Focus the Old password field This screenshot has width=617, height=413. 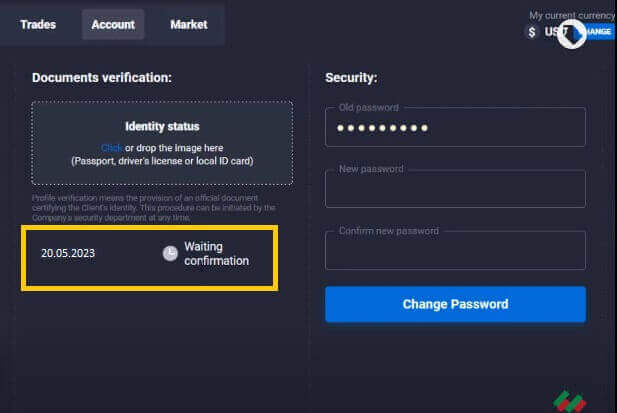tap(455, 127)
